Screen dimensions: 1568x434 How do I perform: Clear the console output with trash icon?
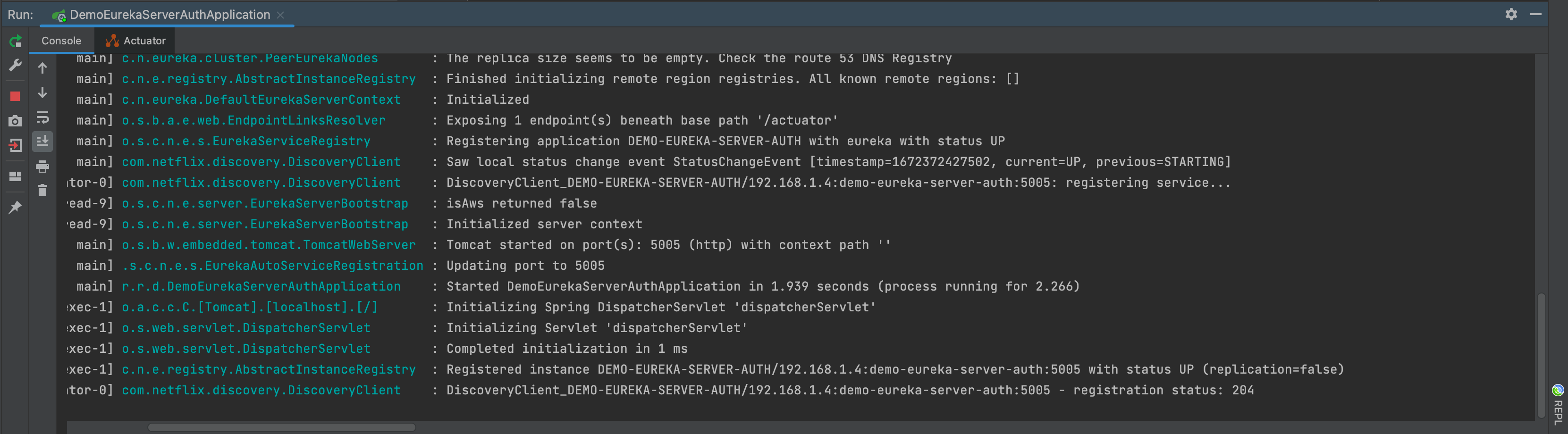pos(42,191)
